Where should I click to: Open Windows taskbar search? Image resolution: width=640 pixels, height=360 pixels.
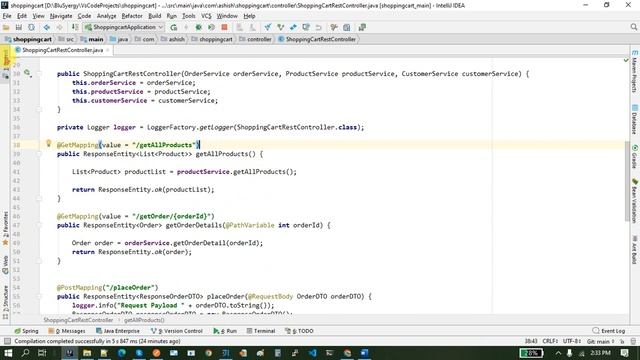pos(25,353)
